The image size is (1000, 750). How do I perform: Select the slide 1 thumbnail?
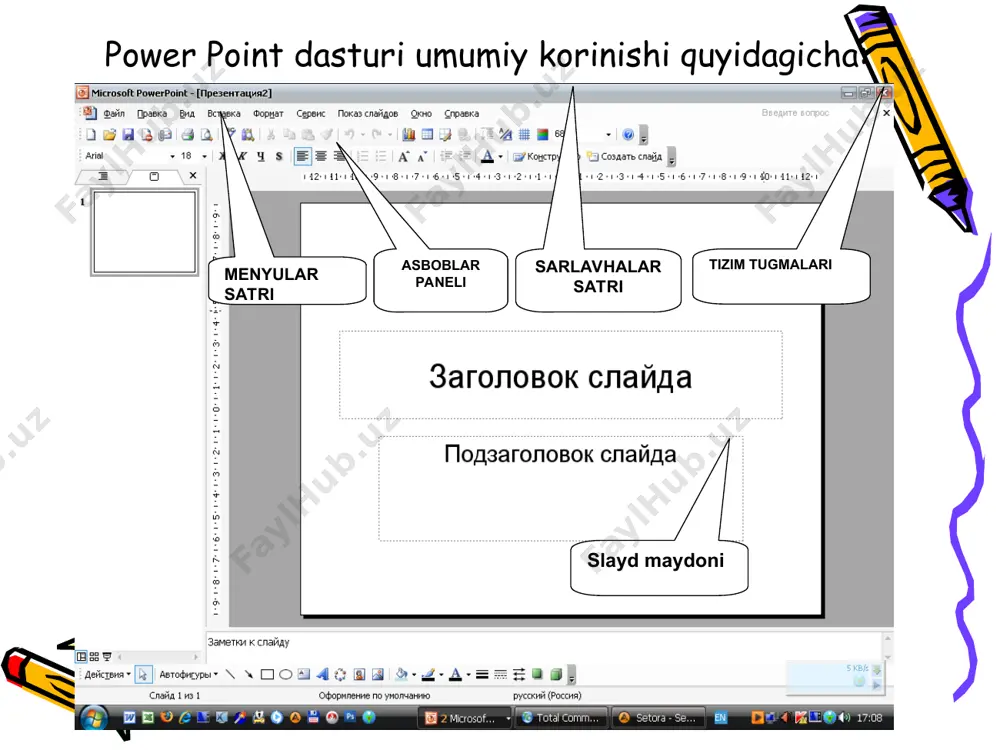tap(144, 233)
